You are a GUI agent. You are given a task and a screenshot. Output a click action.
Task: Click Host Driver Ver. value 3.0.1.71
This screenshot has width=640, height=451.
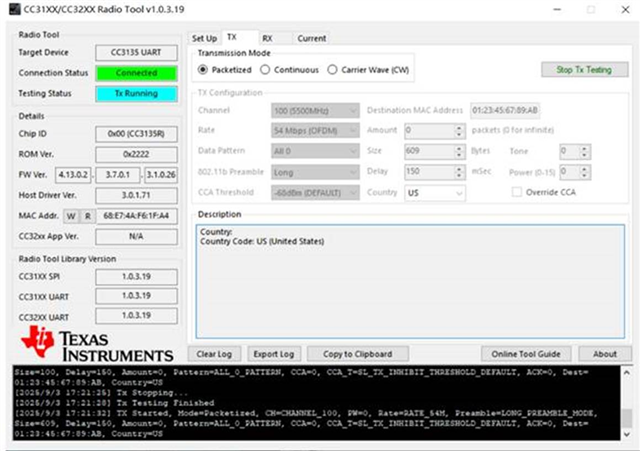136,195
